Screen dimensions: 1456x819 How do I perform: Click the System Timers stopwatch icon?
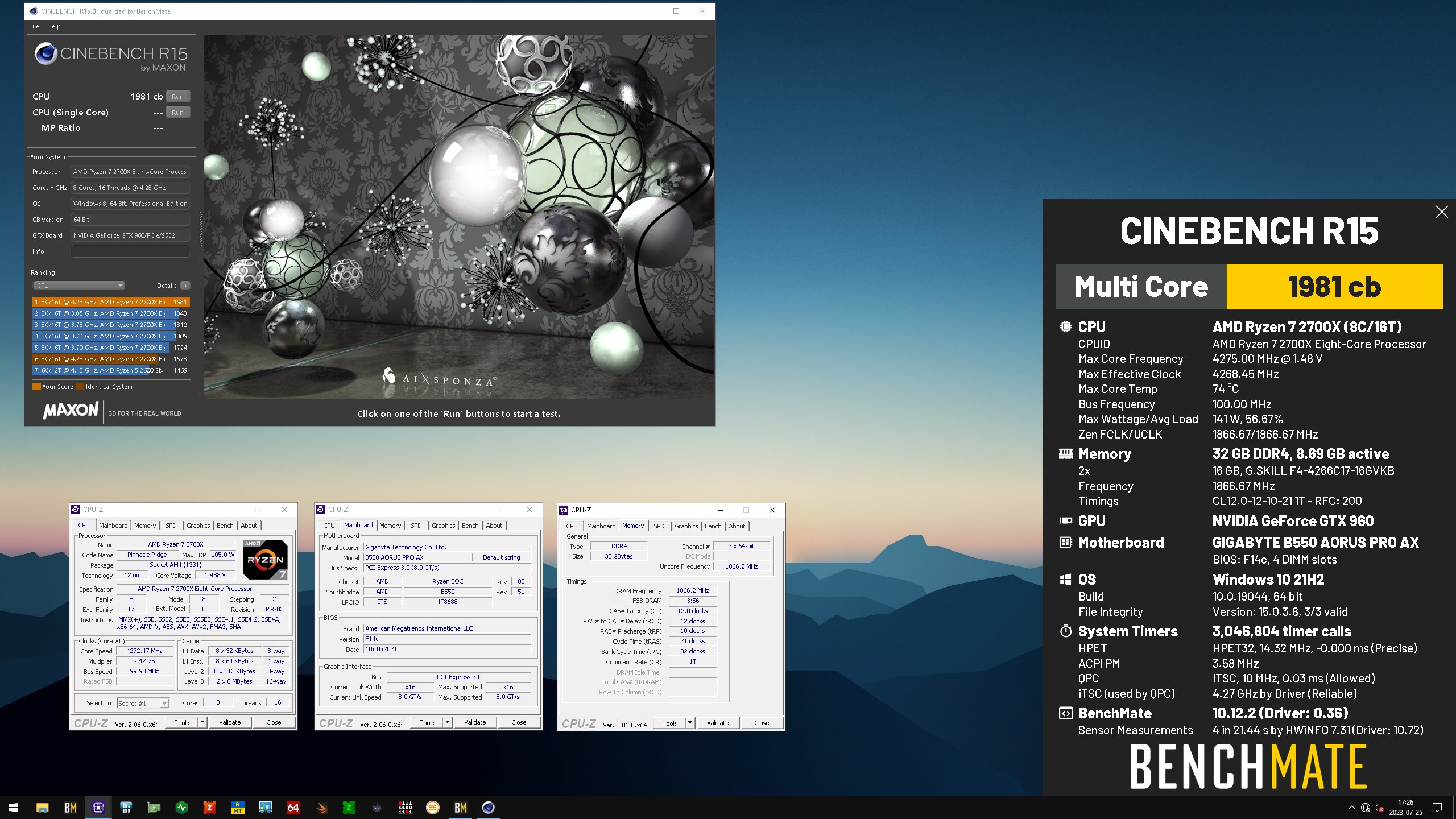click(x=1065, y=631)
